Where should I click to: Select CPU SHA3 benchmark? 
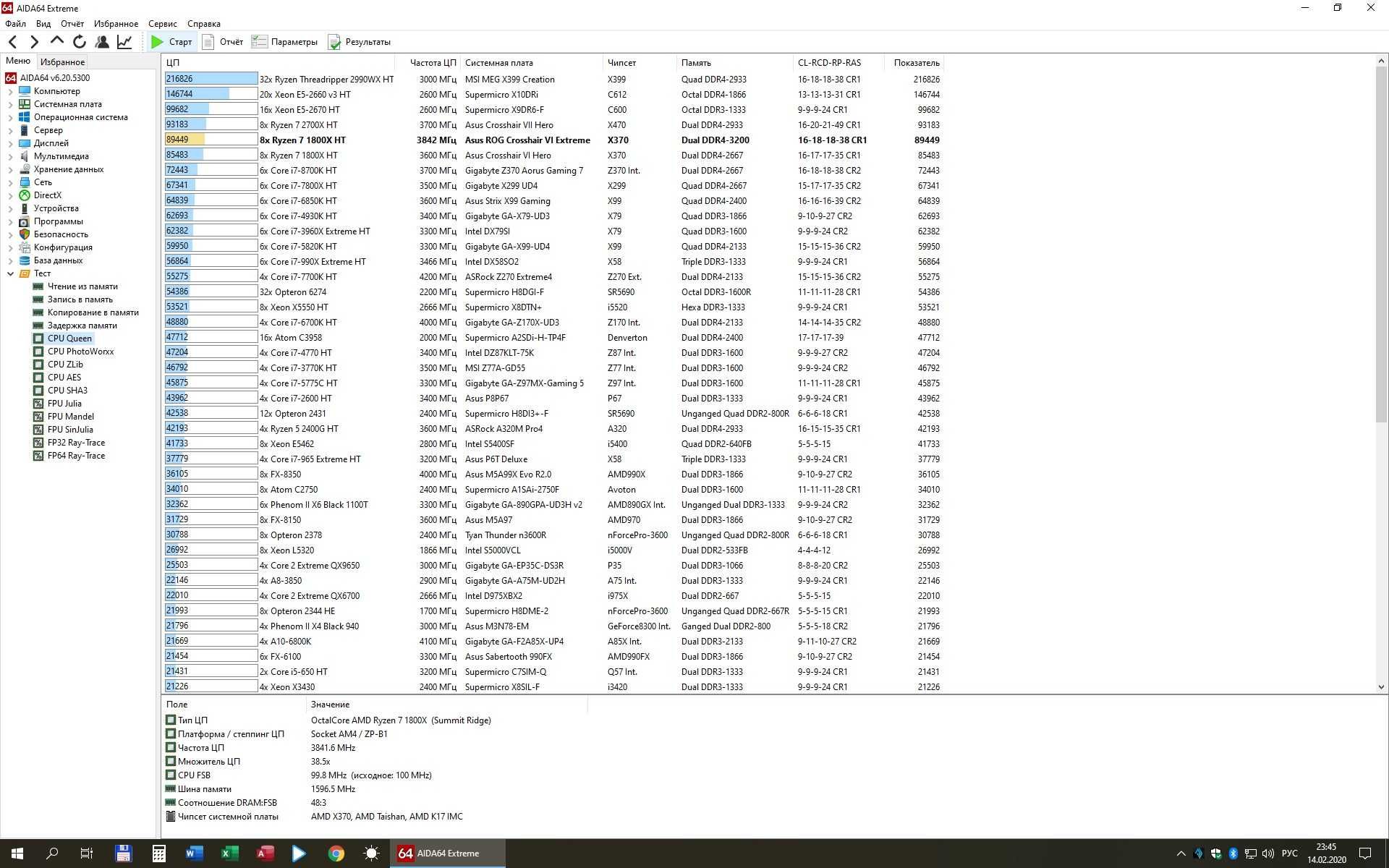point(67,391)
